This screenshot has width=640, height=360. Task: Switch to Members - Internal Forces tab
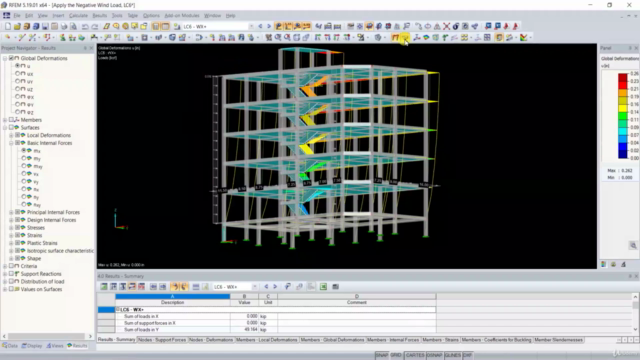pos(393,340)
